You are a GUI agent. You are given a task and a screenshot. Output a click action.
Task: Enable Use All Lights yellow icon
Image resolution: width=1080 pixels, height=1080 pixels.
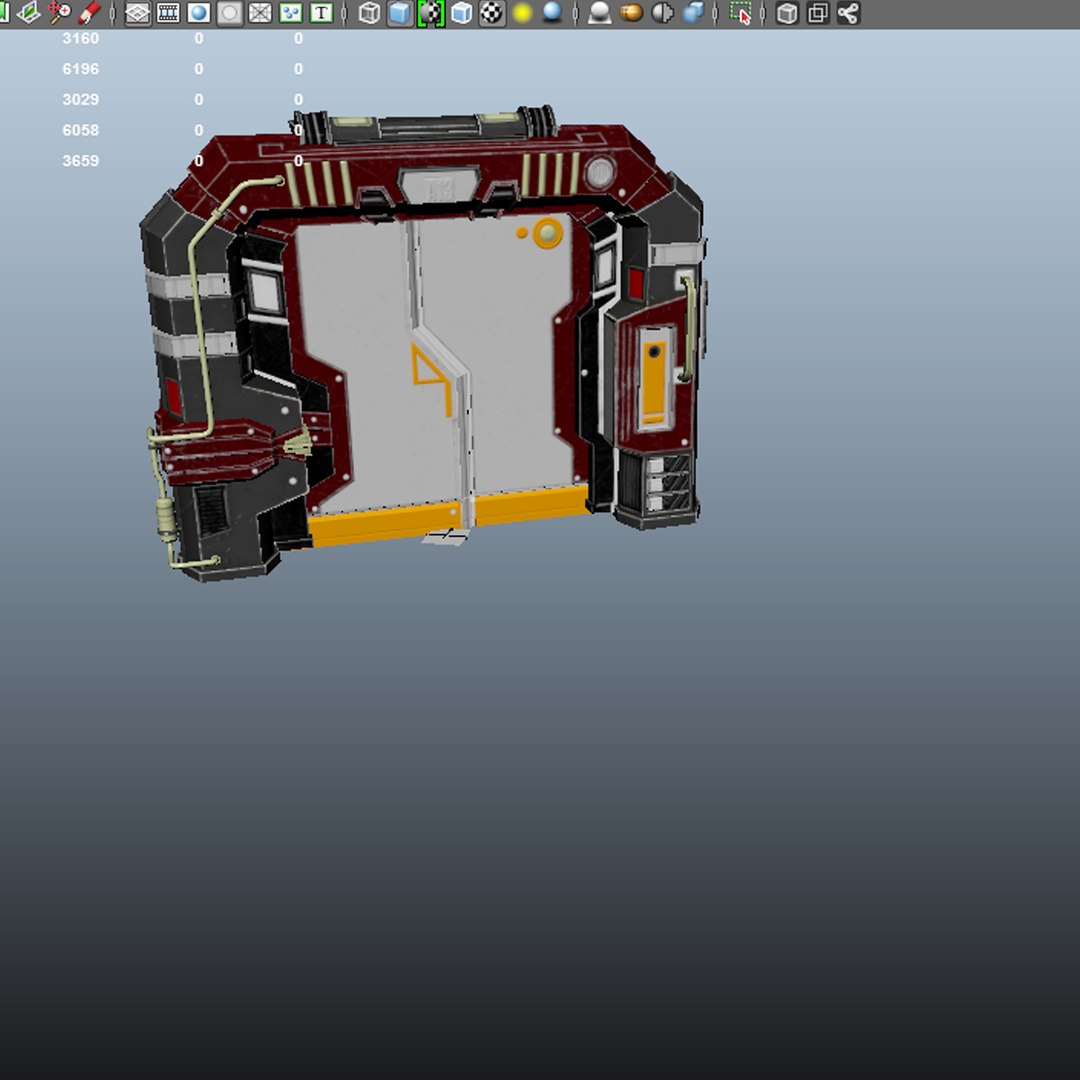pyautogui.click(x=523, y=13)
